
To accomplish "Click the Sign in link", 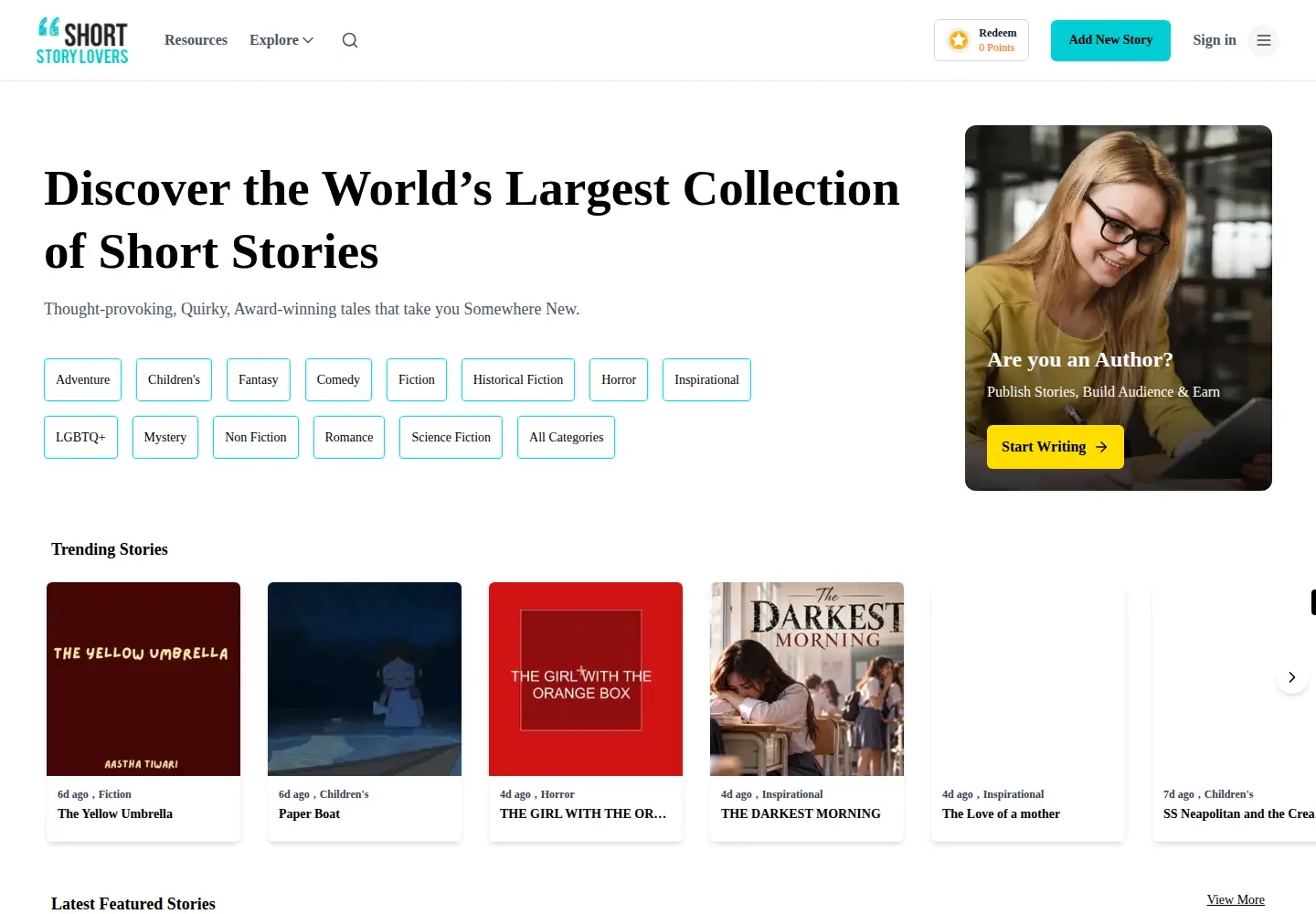I will tap(1215, 40).
